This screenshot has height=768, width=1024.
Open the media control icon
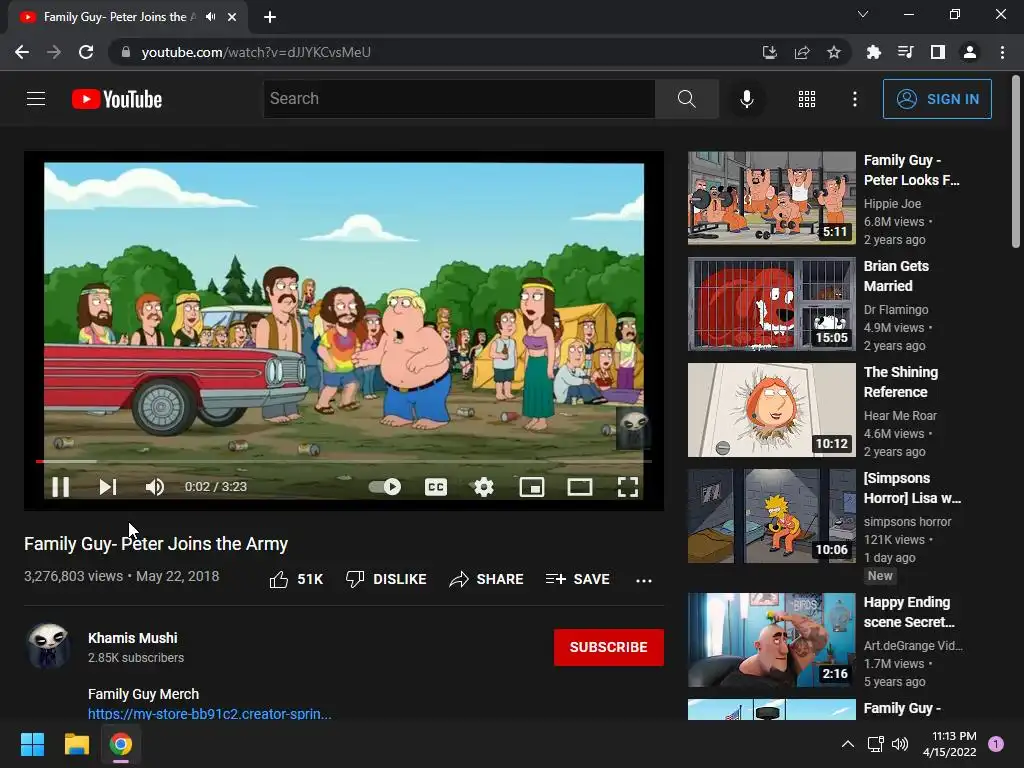pos(905,52)
